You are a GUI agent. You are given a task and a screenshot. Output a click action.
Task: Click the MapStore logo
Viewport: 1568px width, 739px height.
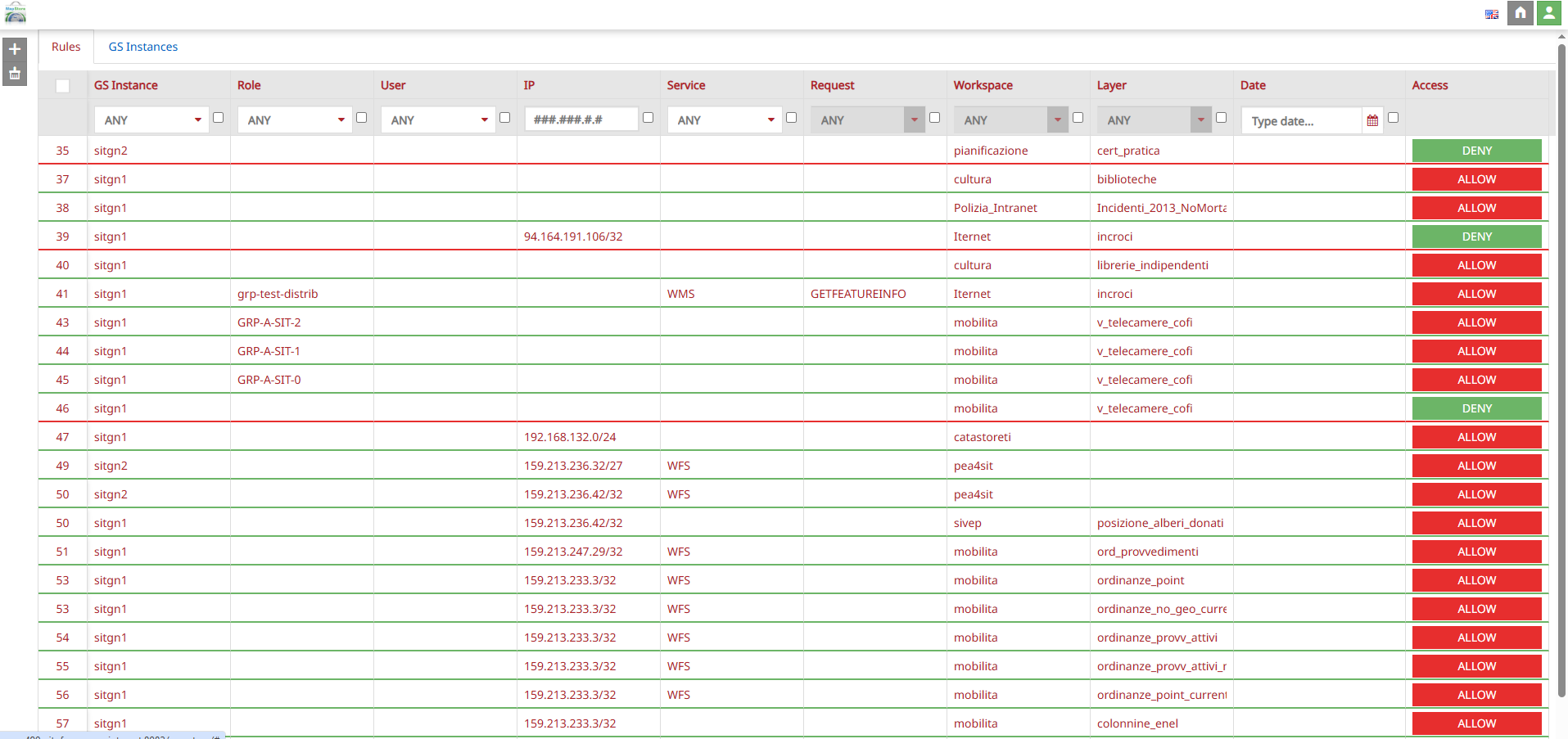coord(16,13)
